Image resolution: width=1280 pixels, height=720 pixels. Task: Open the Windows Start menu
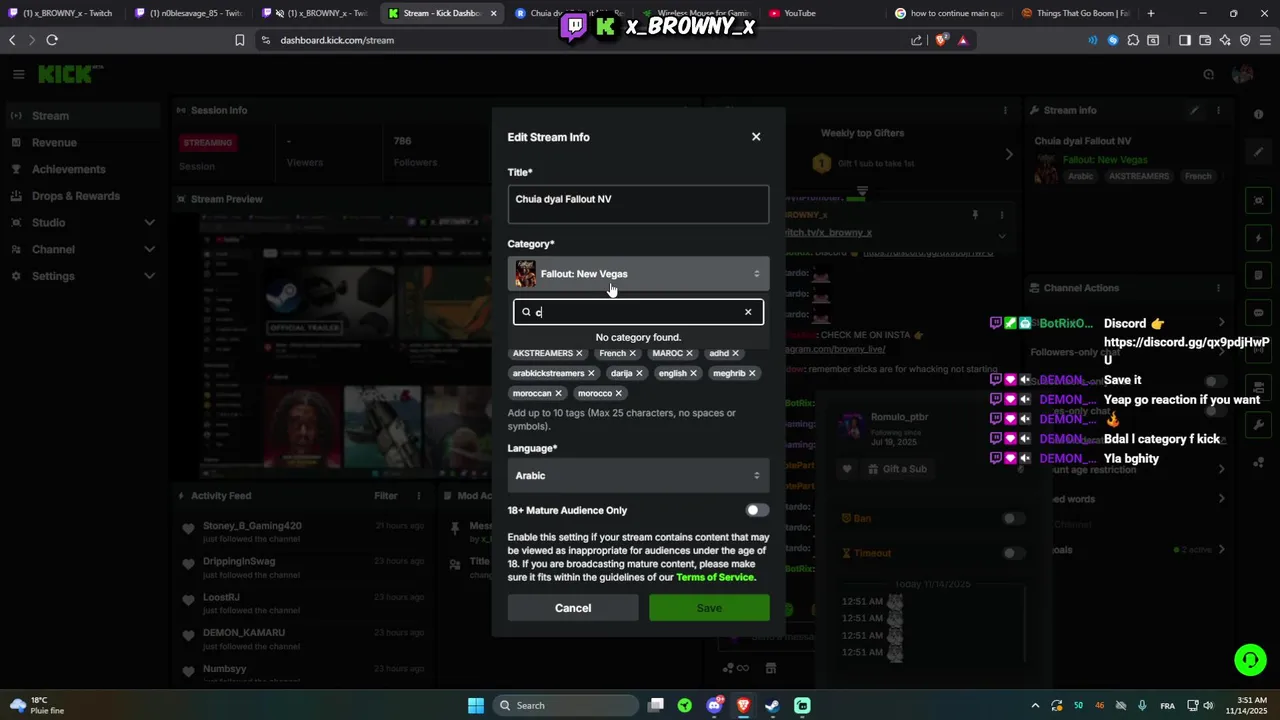click(476, 705)
